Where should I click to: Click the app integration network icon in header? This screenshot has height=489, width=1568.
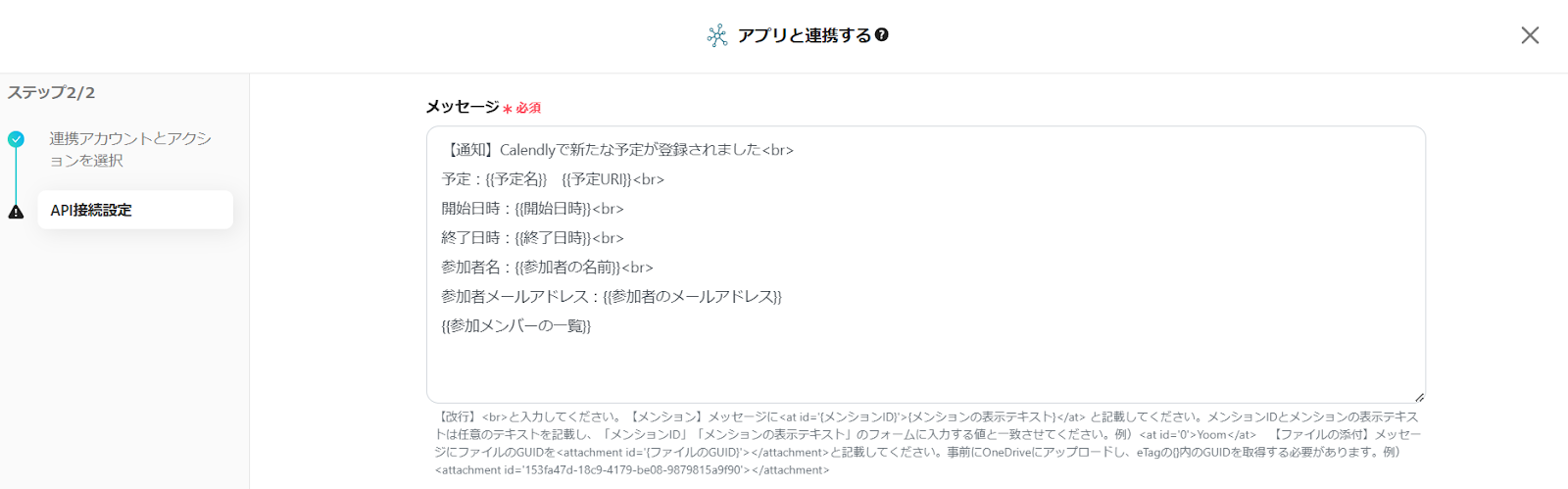[x=717, y=35]
